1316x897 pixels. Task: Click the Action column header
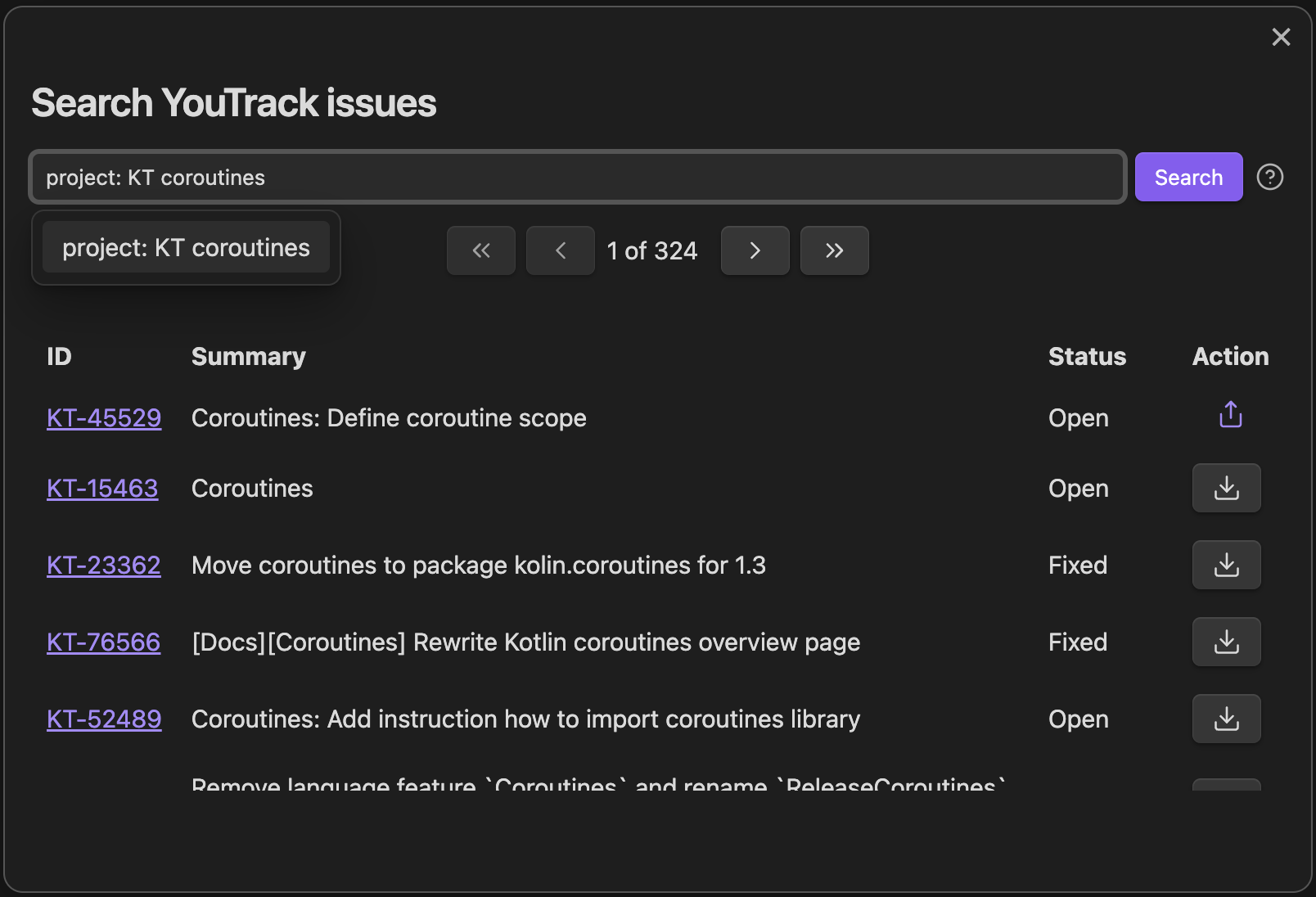coord(1231,357)
